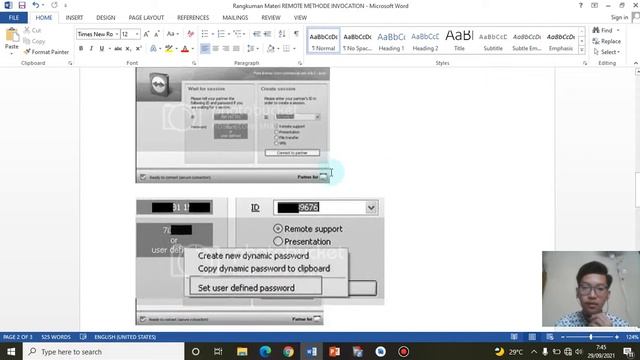Toggle italic formatting
The width and height of the screenshot is (640, 360).
91,49
